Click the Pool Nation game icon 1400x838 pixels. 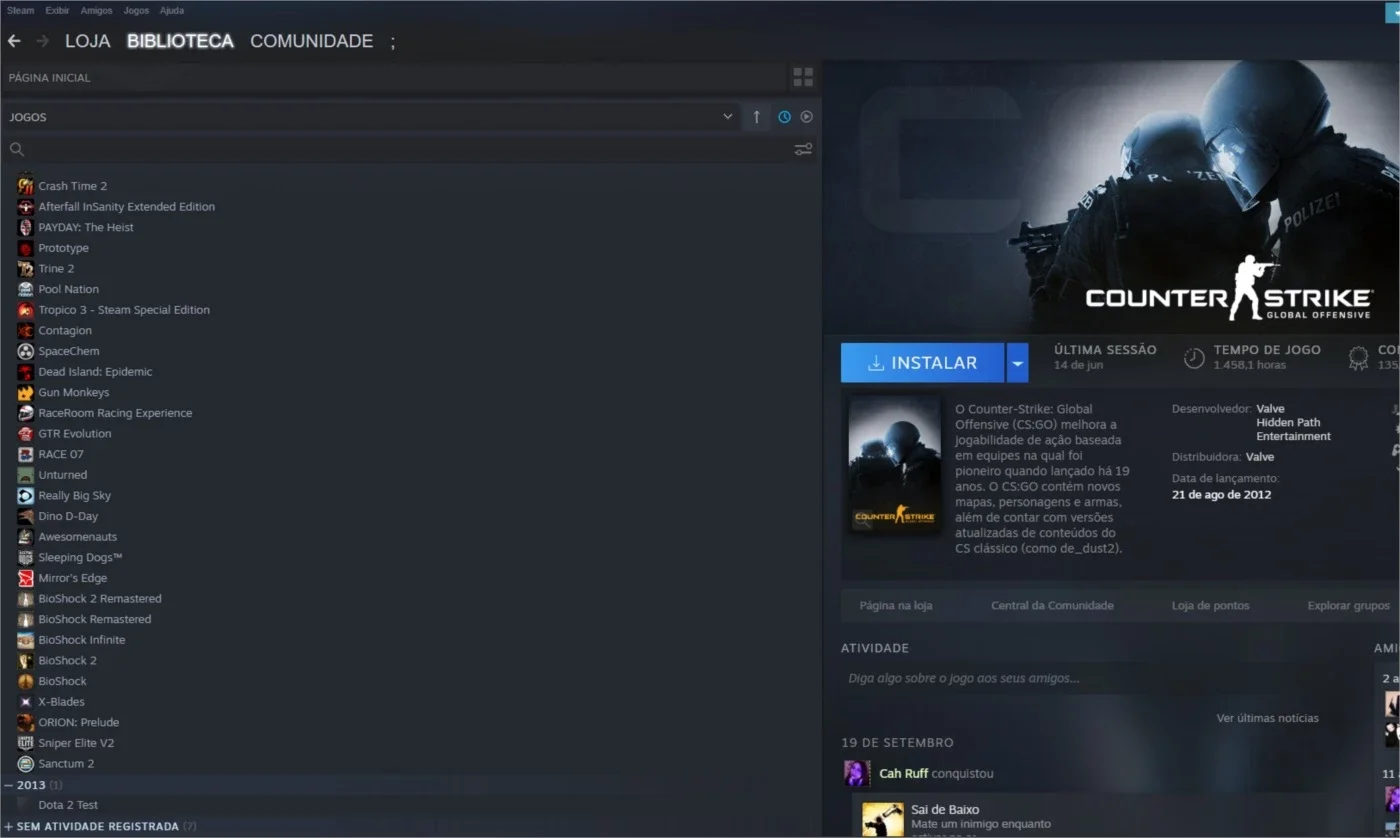pos(26,289)
